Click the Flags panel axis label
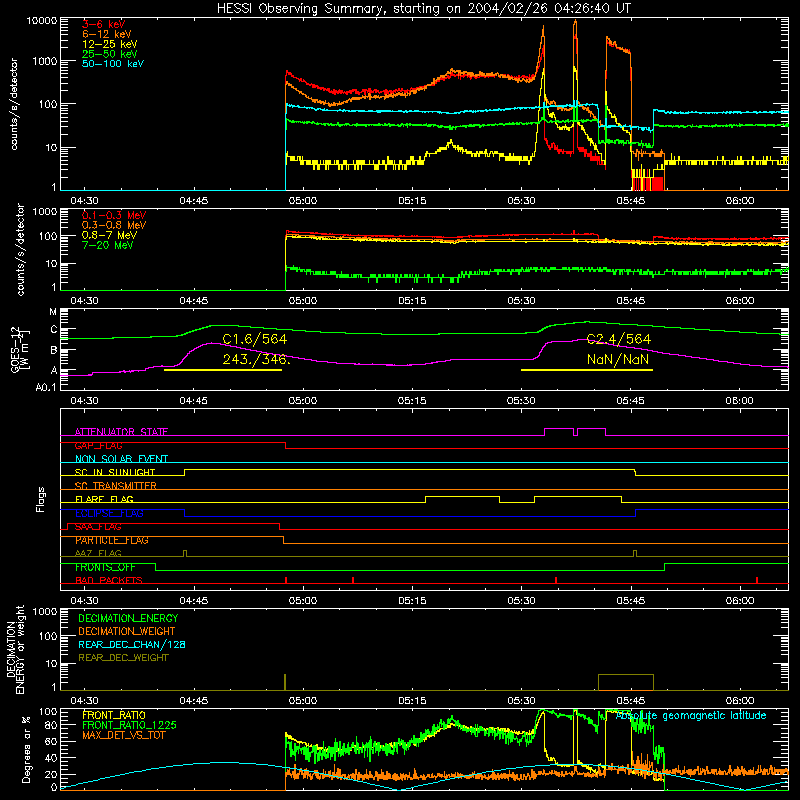 40,499
